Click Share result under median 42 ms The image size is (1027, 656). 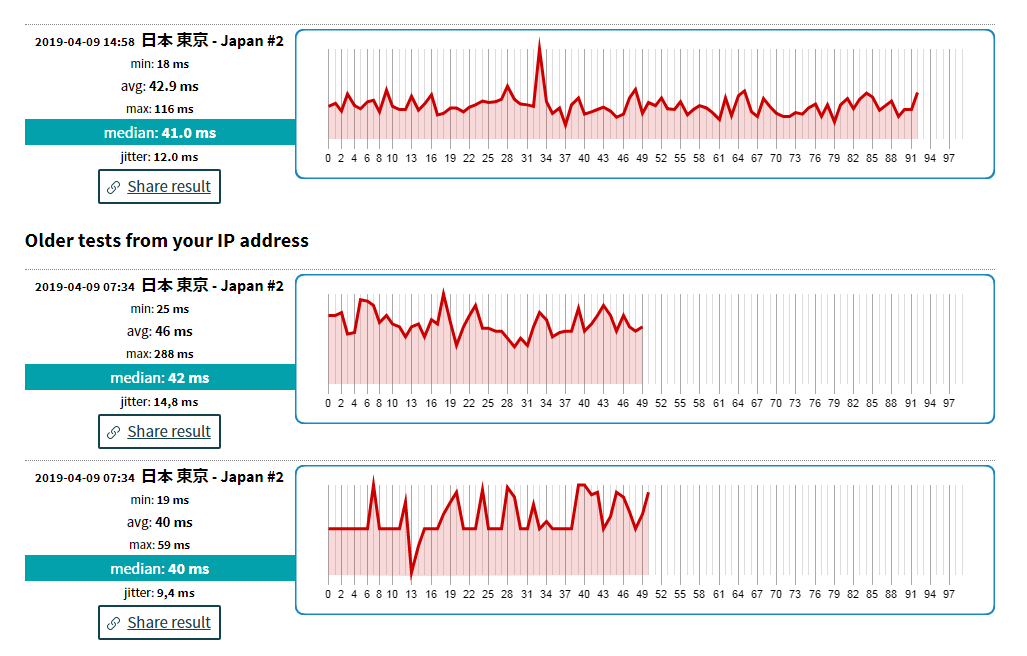pyautogui.click(x=159, y=431)
